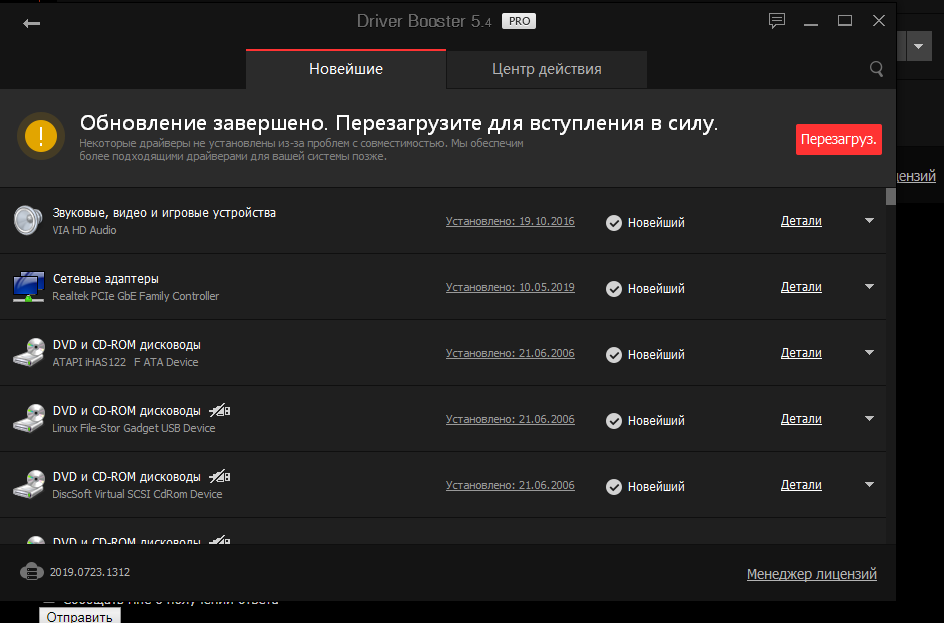Screen dimensions: 944x623
Task: Click the unplugged device icon beside DiscSoft row
Action: pyautogui.click(x=220, y=477)
